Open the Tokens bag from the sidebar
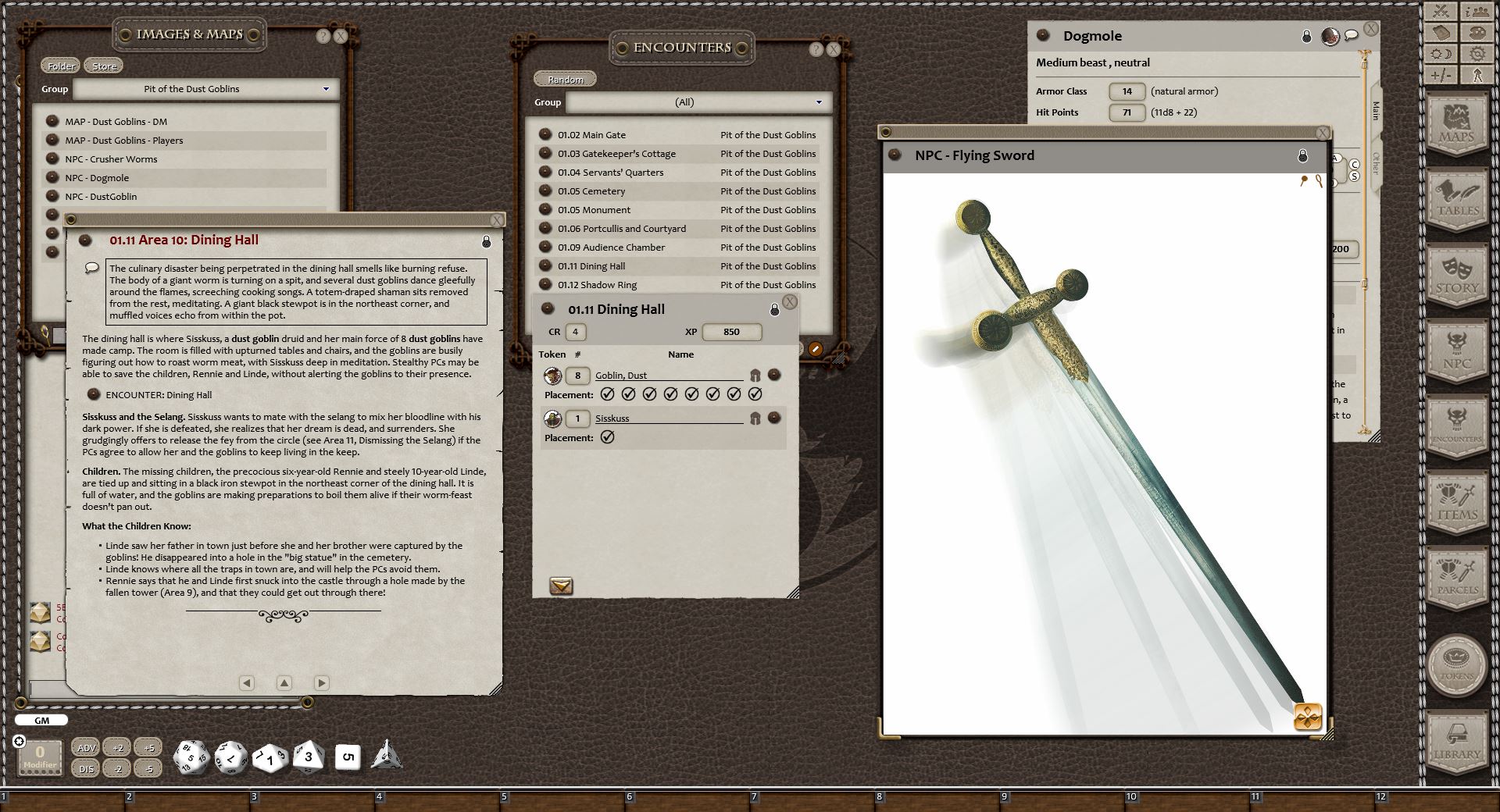 pyautogui.click(x=1458, y=664)
